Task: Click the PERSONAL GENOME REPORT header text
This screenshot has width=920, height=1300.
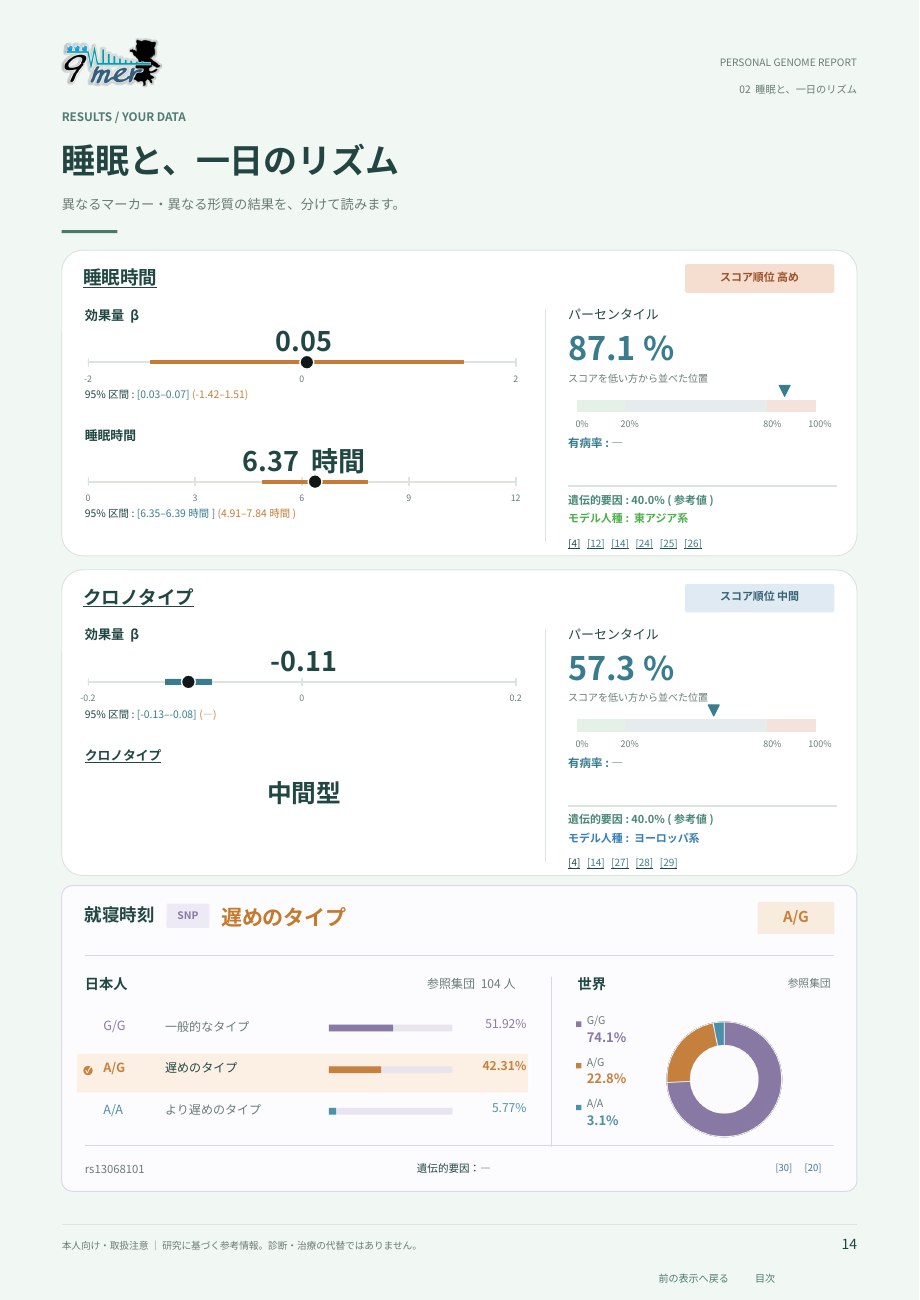Action: point(788,62)
